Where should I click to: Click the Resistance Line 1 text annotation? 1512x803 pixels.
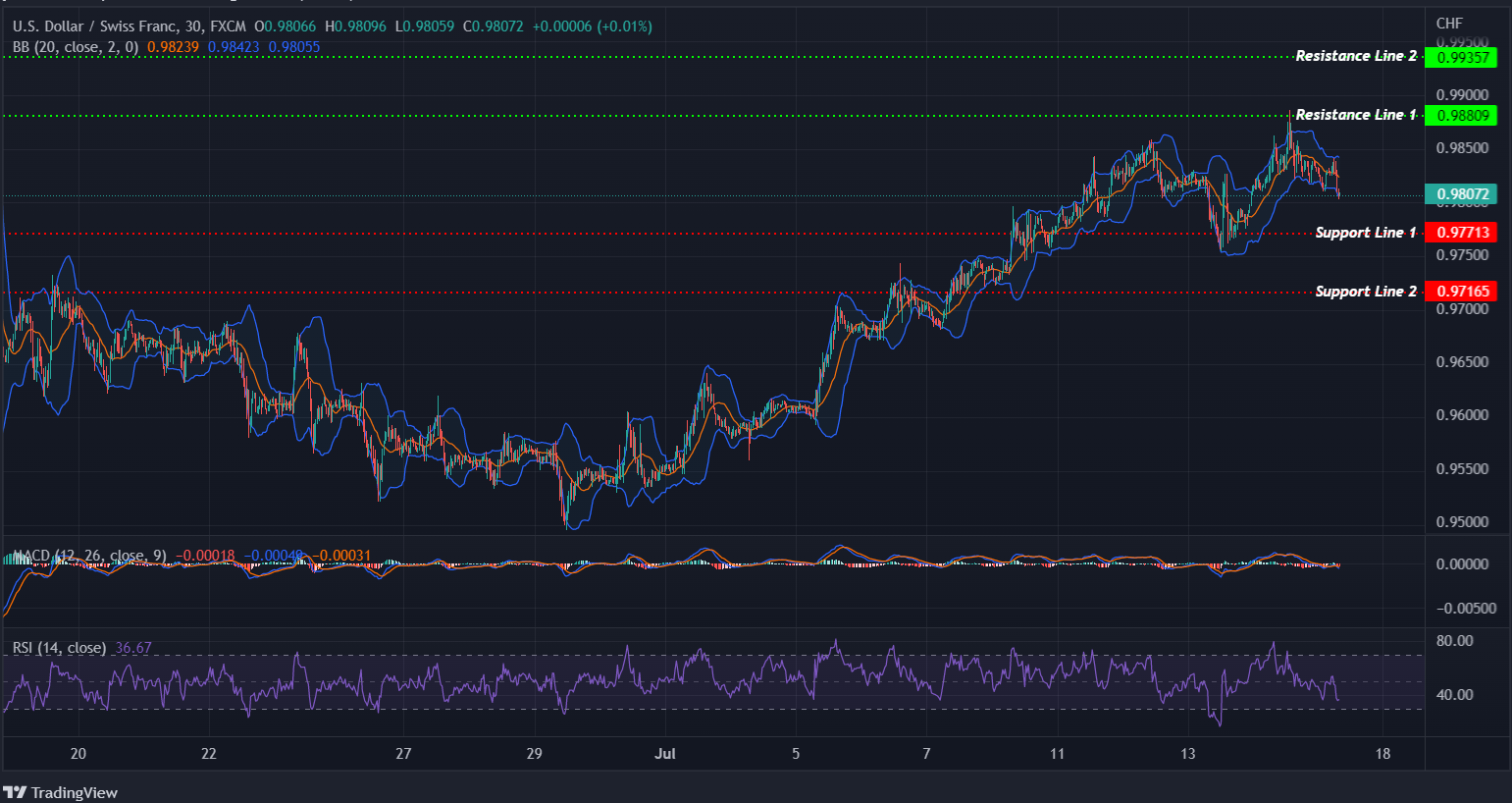(x=1355, y=114)
